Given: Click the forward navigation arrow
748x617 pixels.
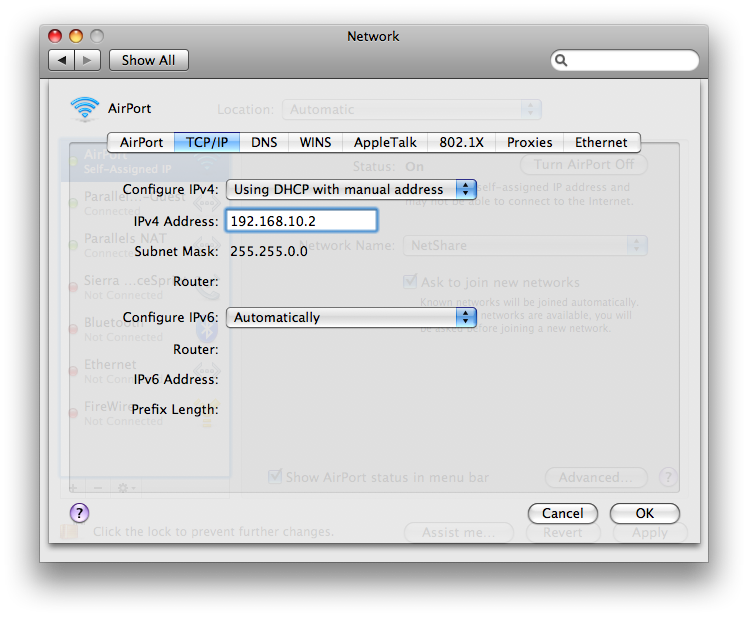Looking at the screenshot, I should (87, 60).
